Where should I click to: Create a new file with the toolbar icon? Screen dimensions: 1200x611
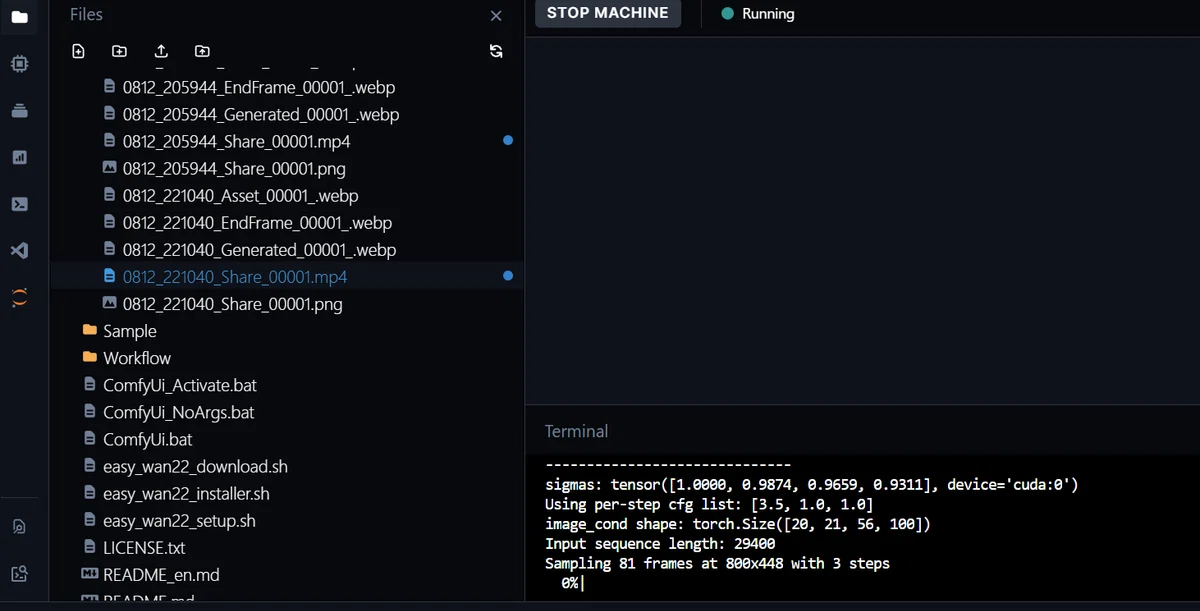click(x=79, y=51)
